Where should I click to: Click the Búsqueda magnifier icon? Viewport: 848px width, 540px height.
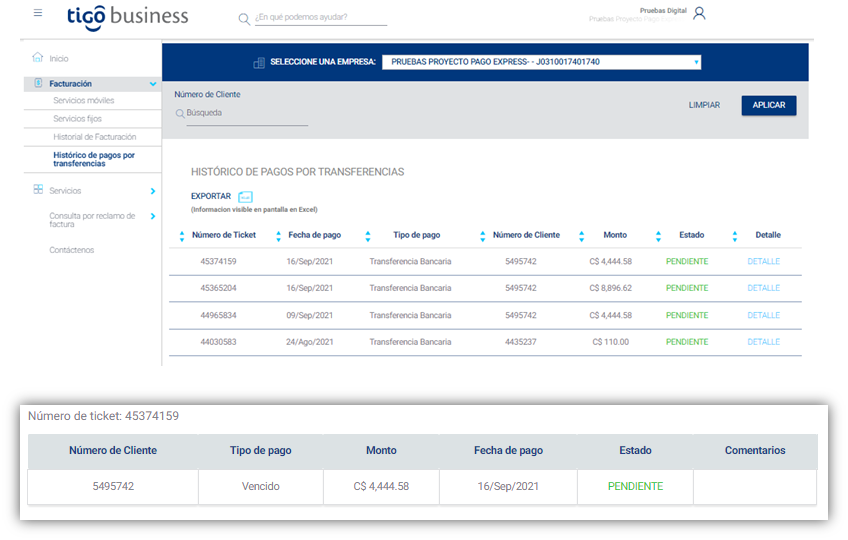[180, 114]
